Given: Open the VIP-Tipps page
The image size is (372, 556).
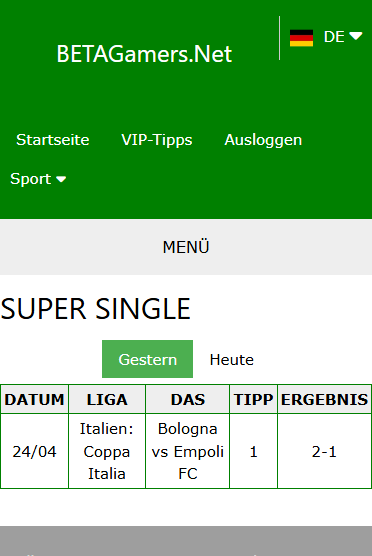Looking at the screenshot, I should click(157, 140).
